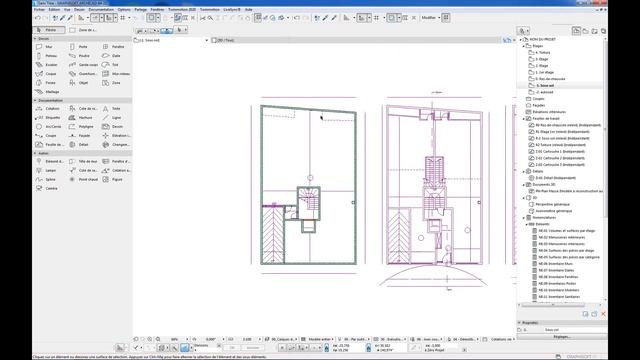
Task: Open the Coupes item in navigator
Action: click(535, 99)
